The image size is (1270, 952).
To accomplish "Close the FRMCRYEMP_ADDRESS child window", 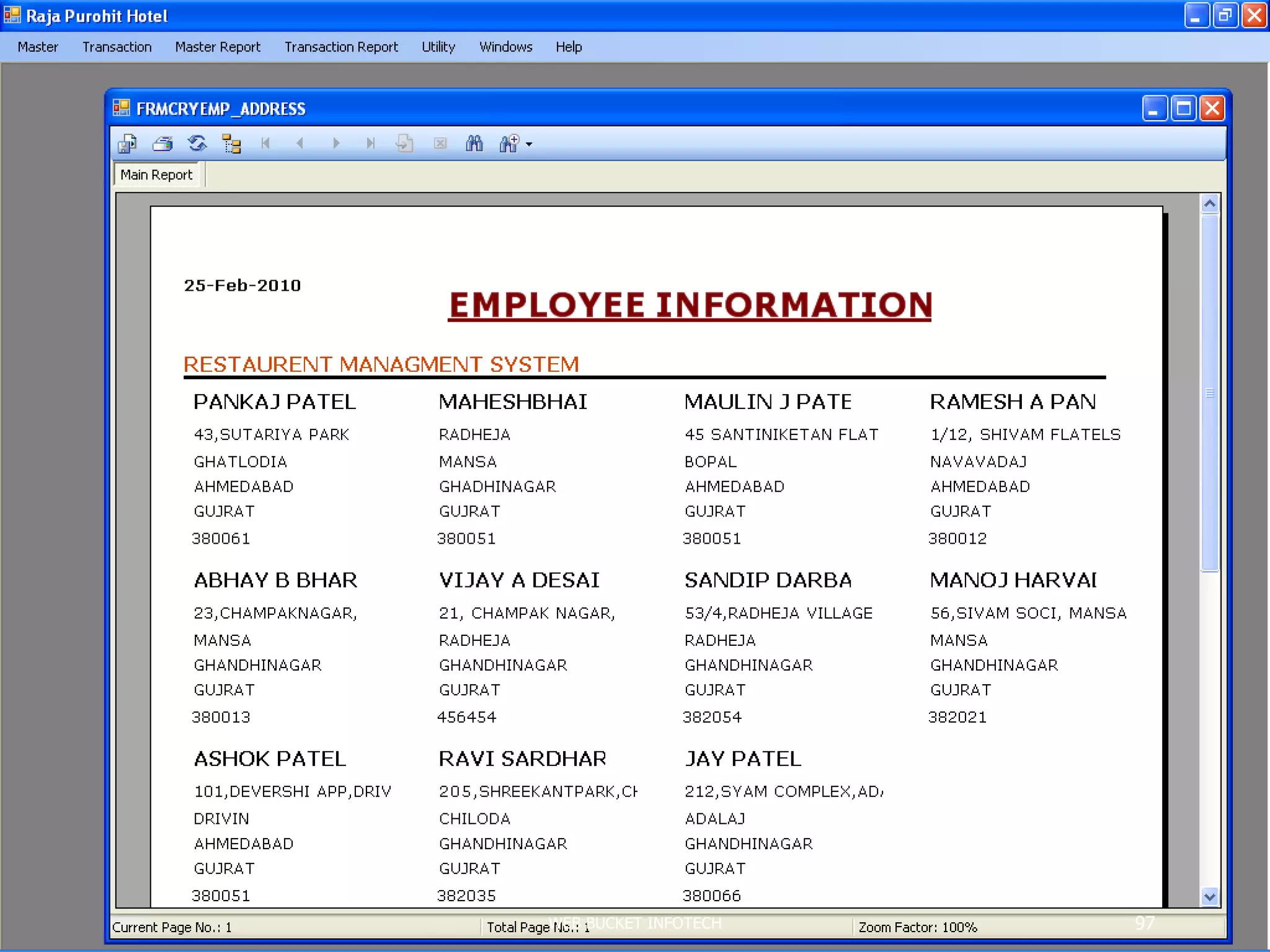I will point(1212,108).
